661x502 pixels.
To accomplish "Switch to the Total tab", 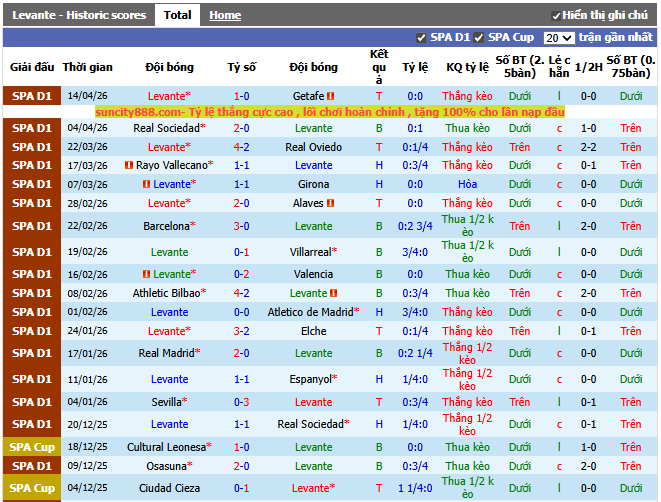I will pos(177,15).
